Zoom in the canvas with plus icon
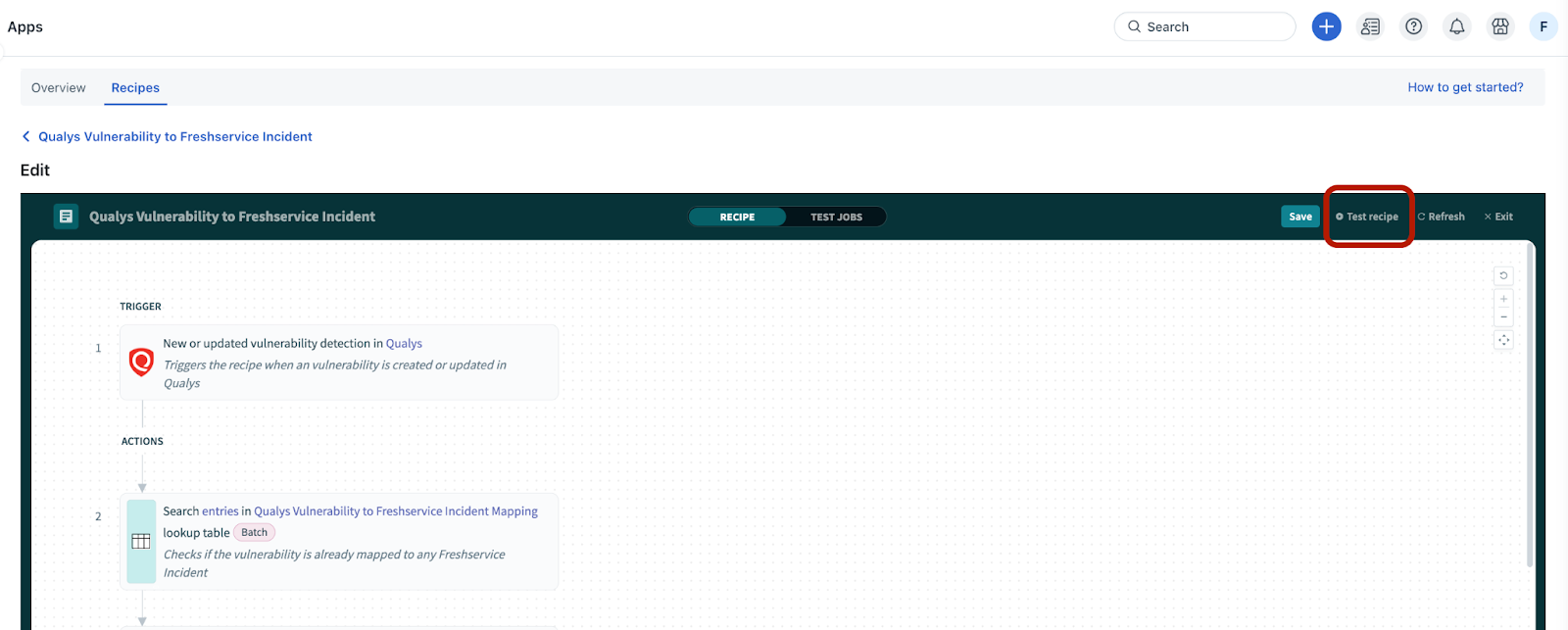 1503,299
